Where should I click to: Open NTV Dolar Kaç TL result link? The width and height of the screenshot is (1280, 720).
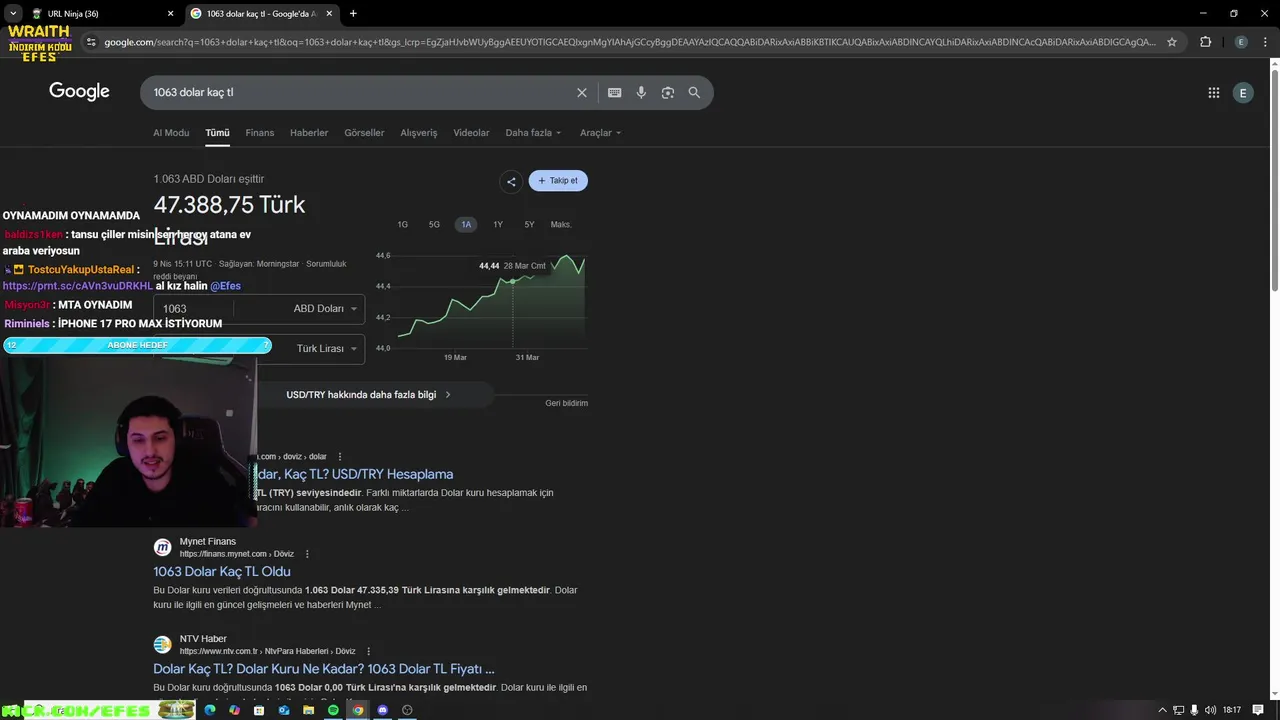click(x=324, y=669)
